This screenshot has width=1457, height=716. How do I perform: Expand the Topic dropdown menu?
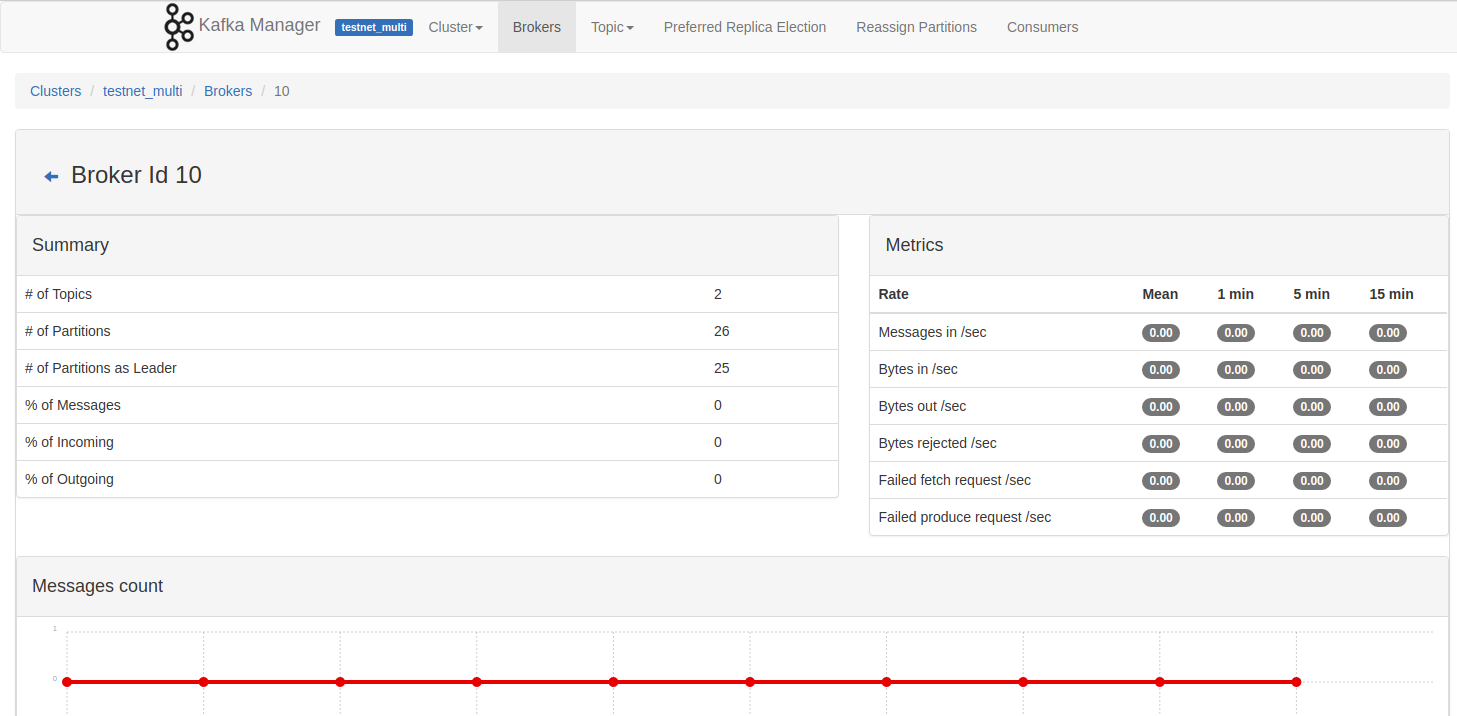tap(612, 27)
